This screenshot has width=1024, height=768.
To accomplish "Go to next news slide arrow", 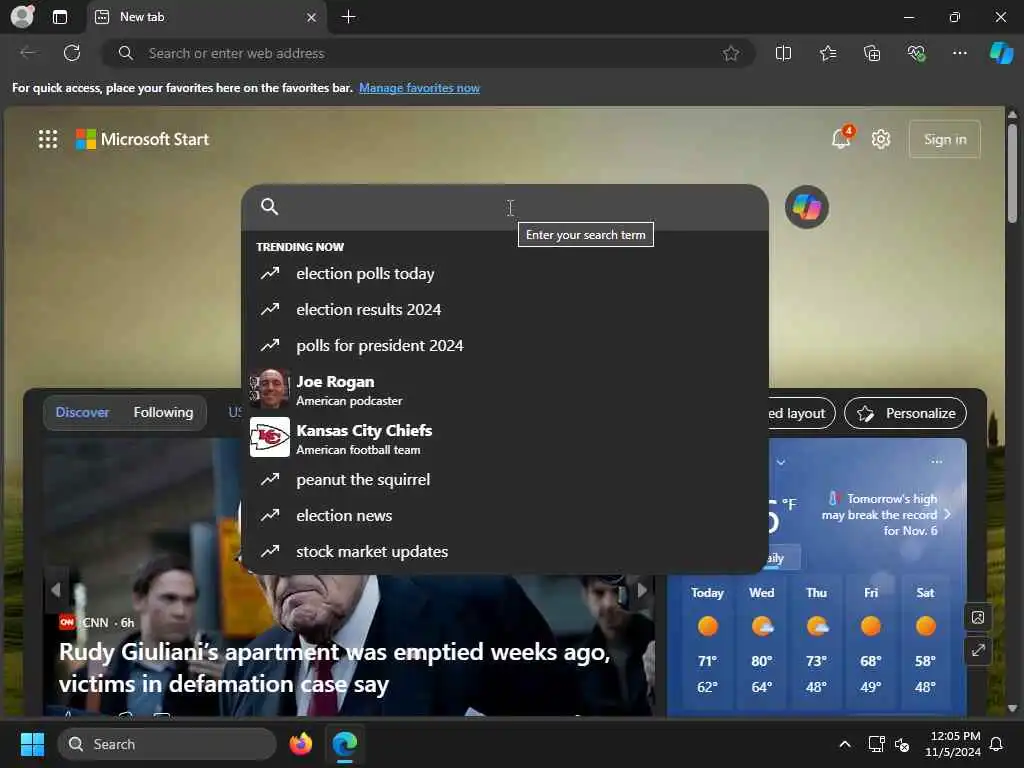I will (642, 590).
